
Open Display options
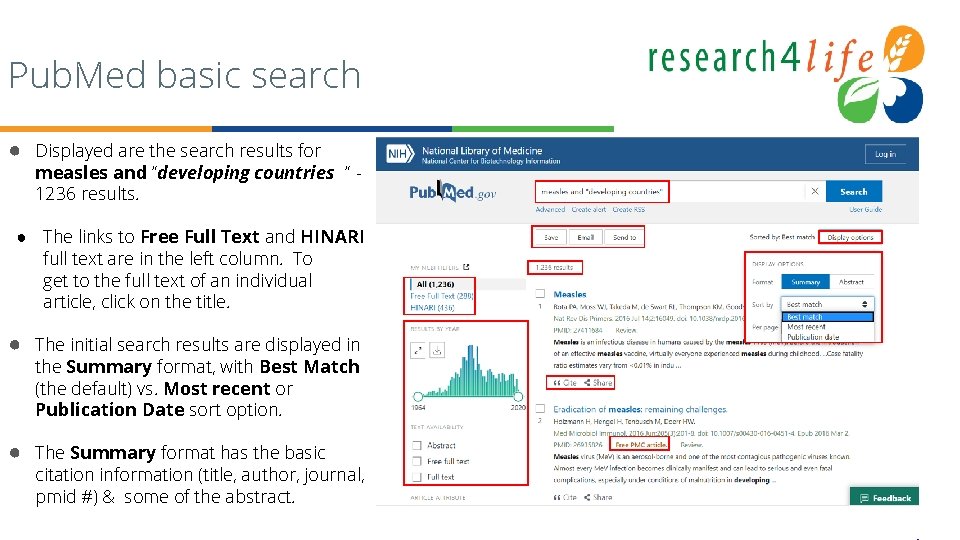point(850,237)
